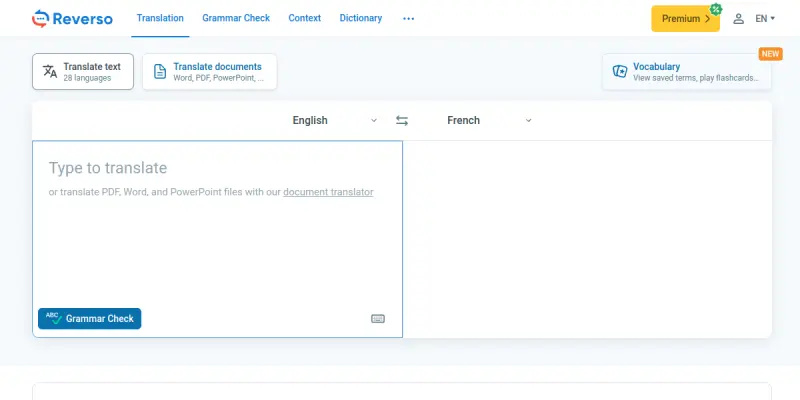This screenshot has height=400, width=800.
Task: Expand the English source language dropdown
Action: 335,120
